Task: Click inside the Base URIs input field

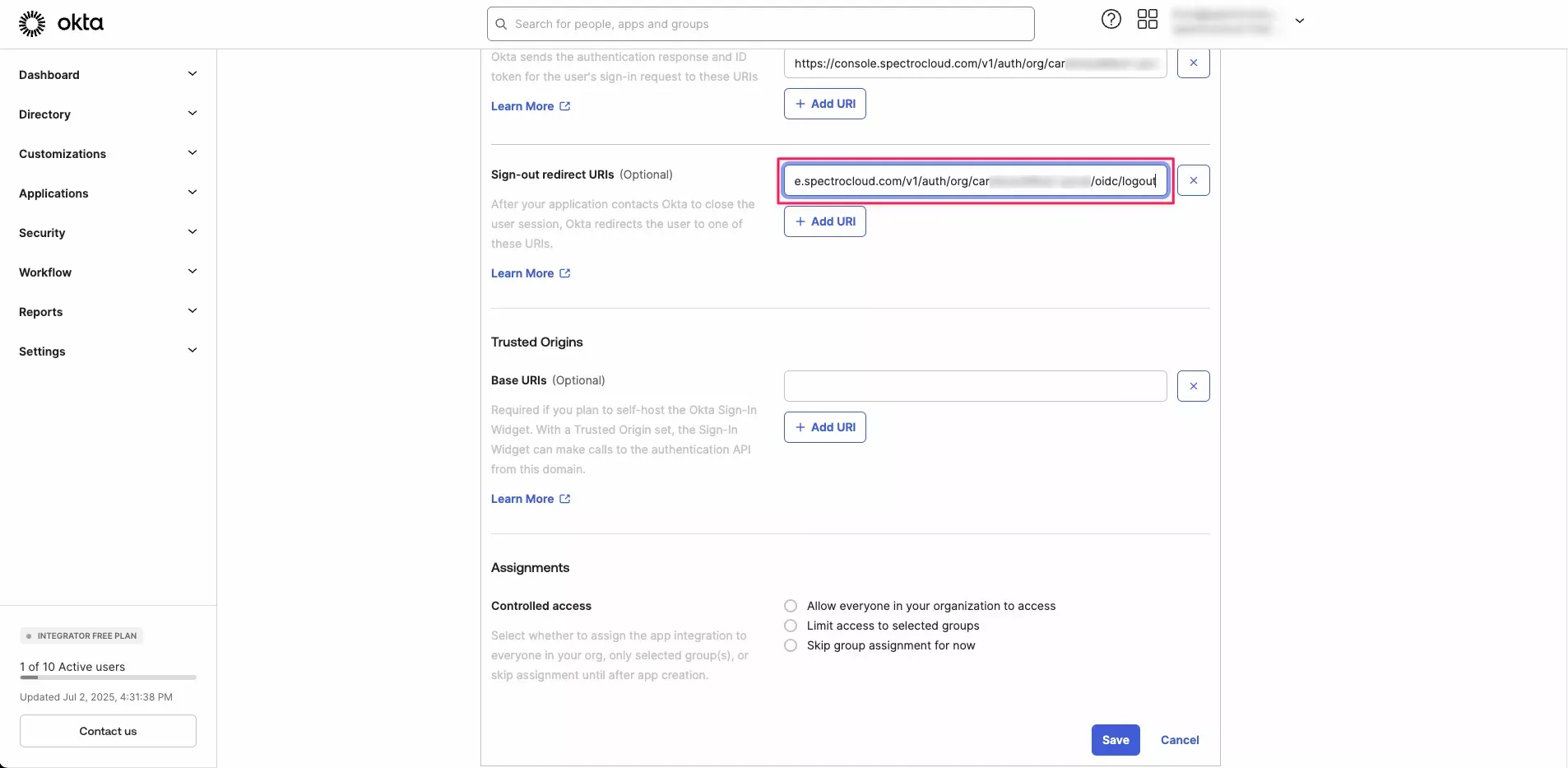Action: pos(974,386)
